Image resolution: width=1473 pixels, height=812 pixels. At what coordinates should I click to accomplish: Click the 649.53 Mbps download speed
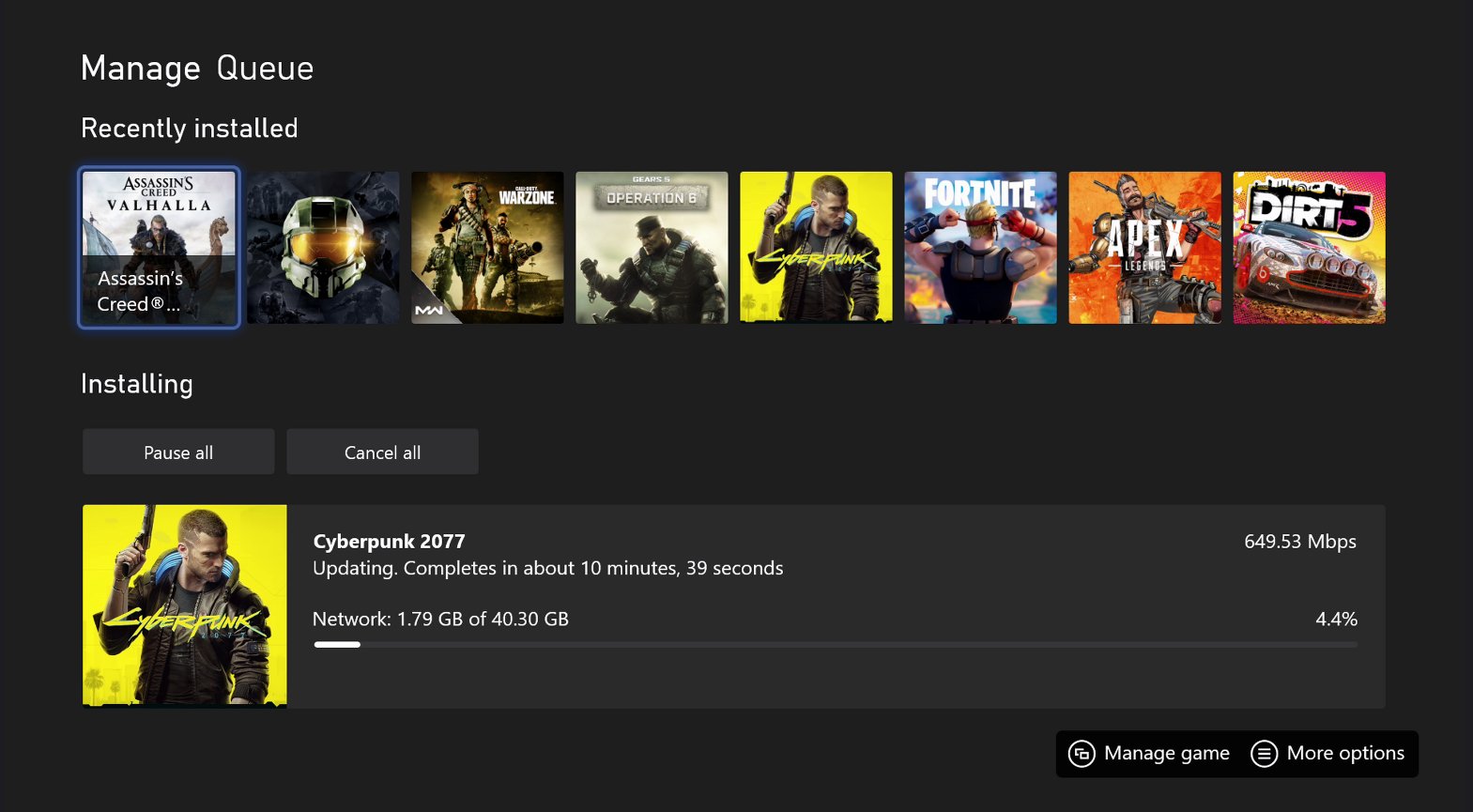coord(1300,542)
